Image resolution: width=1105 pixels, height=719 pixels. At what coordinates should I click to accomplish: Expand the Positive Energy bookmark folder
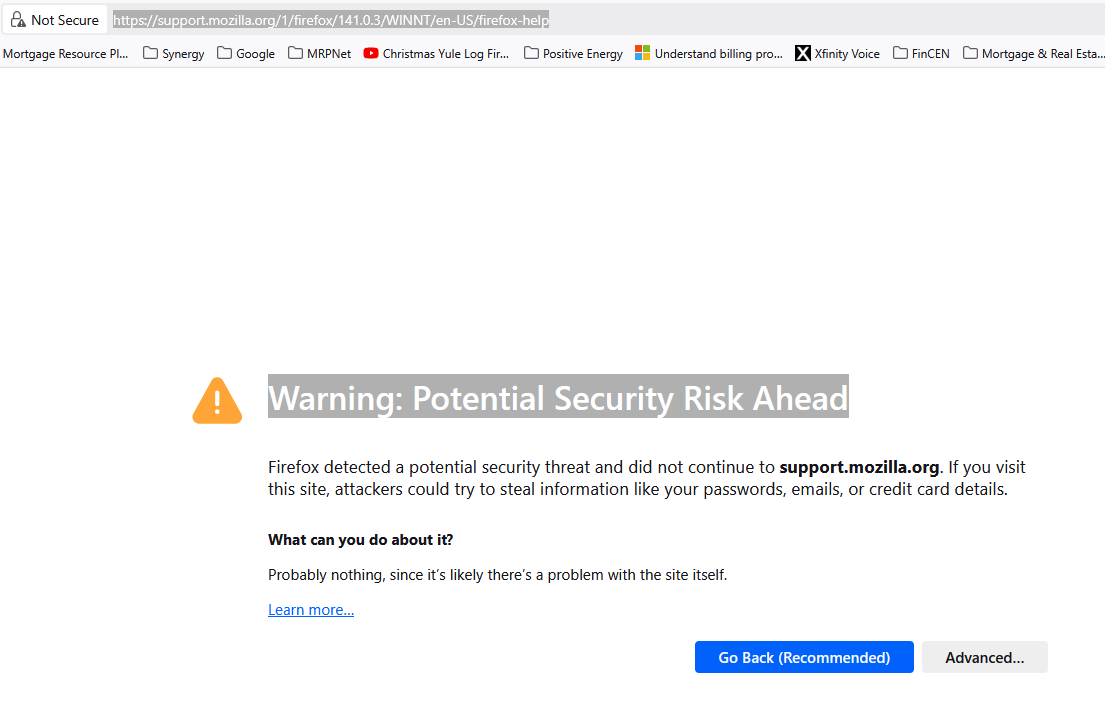coord(573,54)
